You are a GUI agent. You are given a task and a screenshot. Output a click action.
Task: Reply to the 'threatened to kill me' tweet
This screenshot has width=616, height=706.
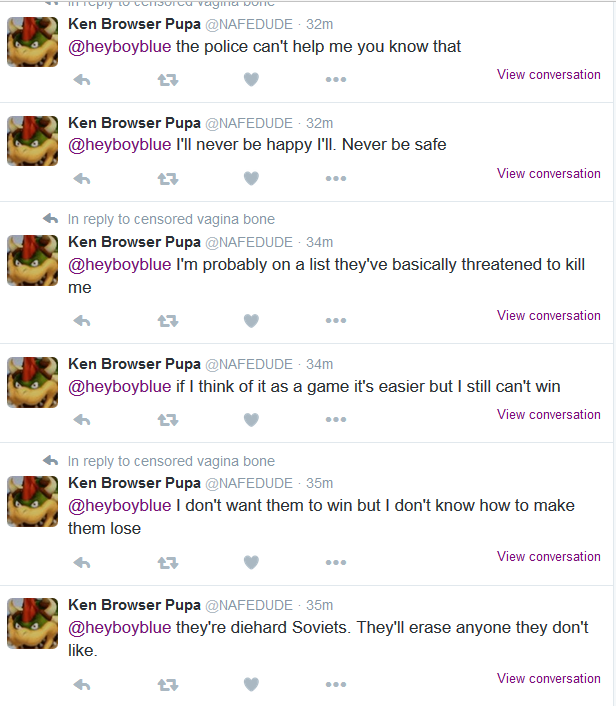point(82,321)
